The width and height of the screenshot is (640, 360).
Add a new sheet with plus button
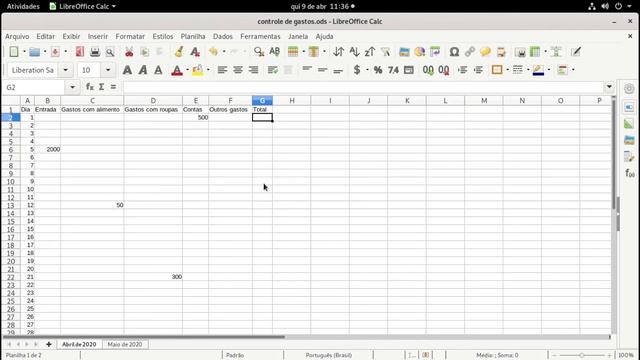(49, 344)
